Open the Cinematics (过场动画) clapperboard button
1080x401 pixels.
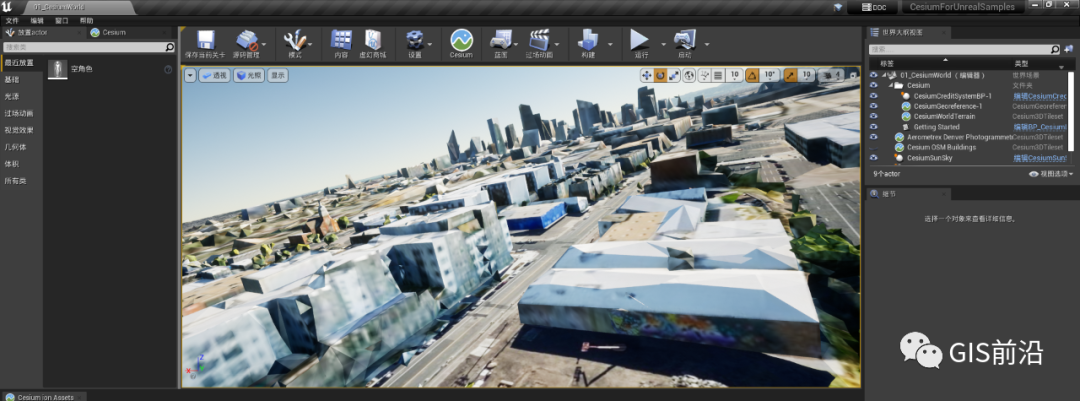click(x=539, y=44)
